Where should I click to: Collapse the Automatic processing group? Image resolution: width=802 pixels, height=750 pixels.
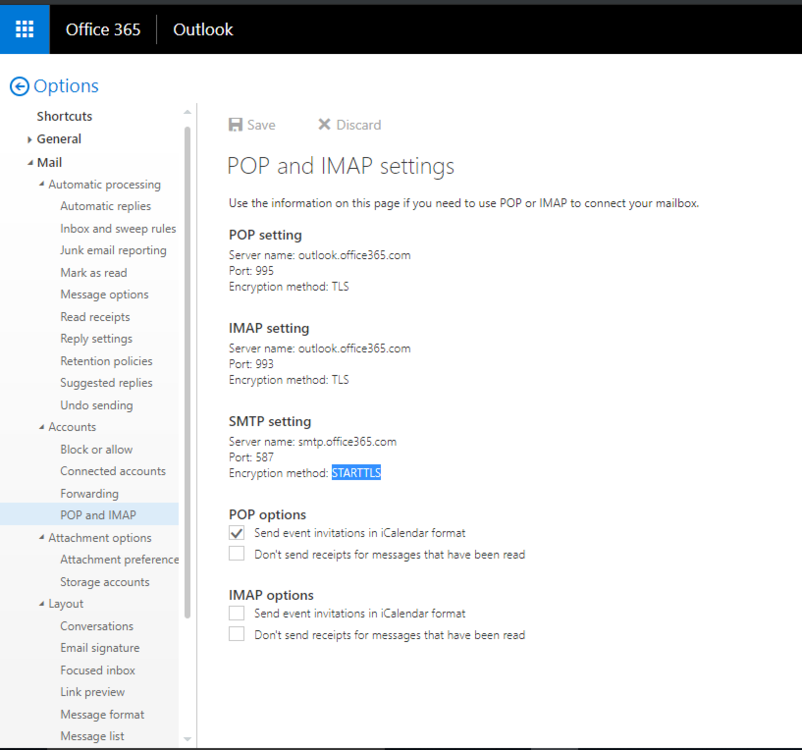tap(41, 185)
